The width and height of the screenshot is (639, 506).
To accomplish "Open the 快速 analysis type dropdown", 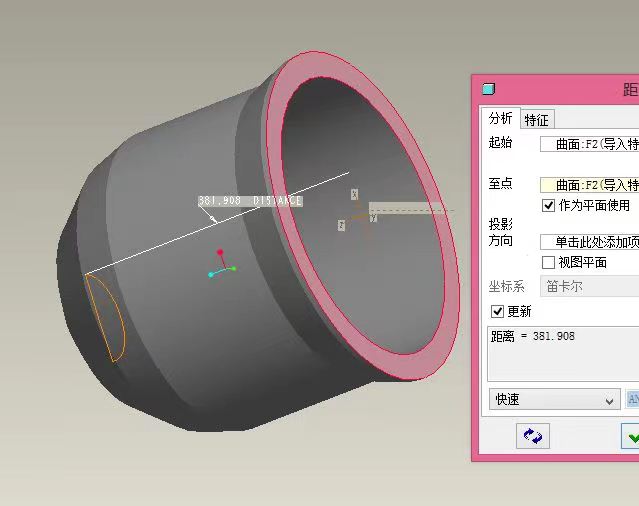I will coord(554,399).
